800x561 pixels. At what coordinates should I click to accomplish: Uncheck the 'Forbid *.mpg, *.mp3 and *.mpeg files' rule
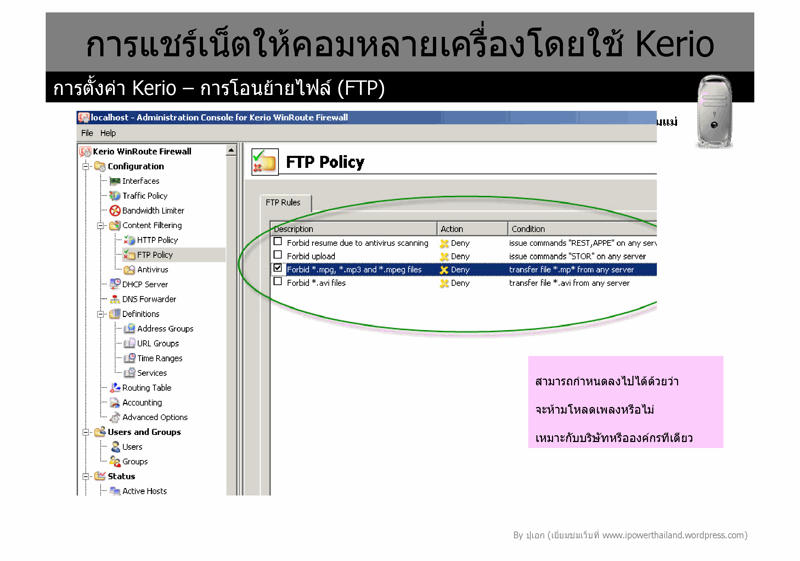[278, 268]
